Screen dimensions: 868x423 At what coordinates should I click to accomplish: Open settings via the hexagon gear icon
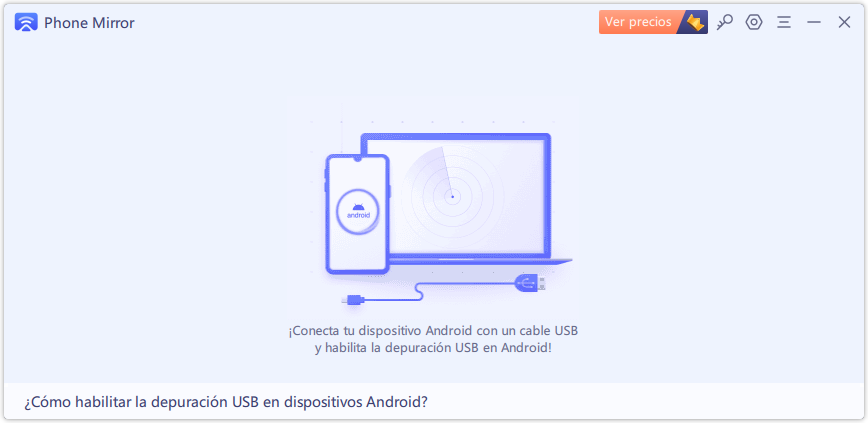pos(753,22)
